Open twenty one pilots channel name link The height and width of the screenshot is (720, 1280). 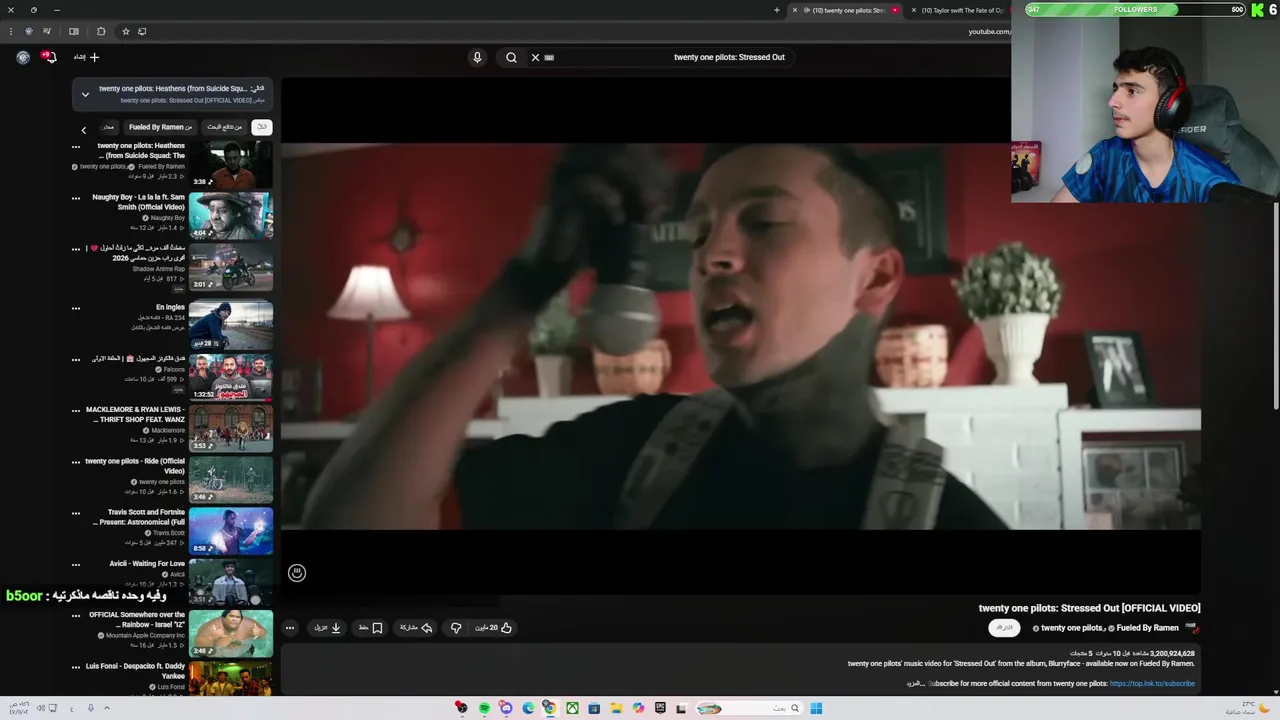1071,628
